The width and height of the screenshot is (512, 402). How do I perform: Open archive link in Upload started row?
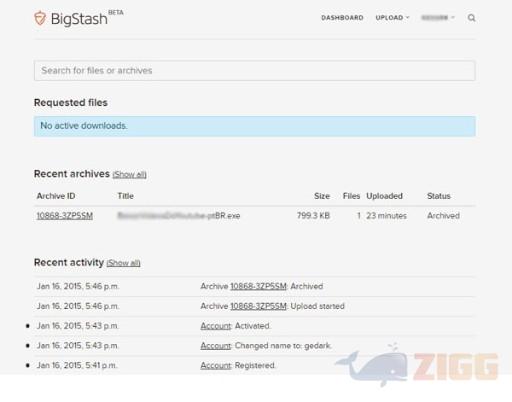click(x=258, y=306)
